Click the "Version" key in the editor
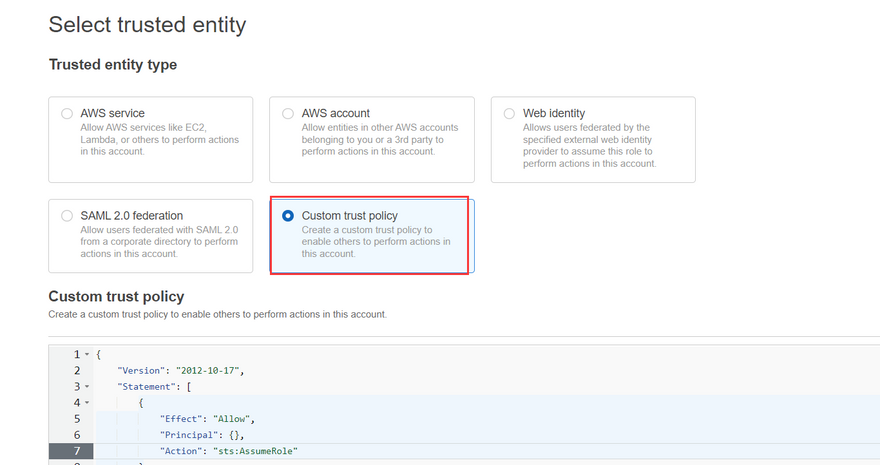880x465 pixels. tap(141, 371)
